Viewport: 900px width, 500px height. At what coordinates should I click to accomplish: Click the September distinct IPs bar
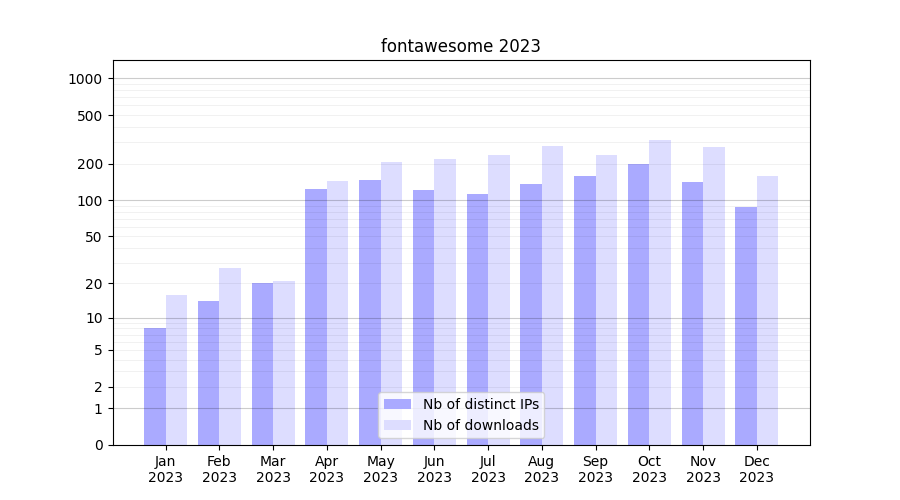[x=585, y=310]
